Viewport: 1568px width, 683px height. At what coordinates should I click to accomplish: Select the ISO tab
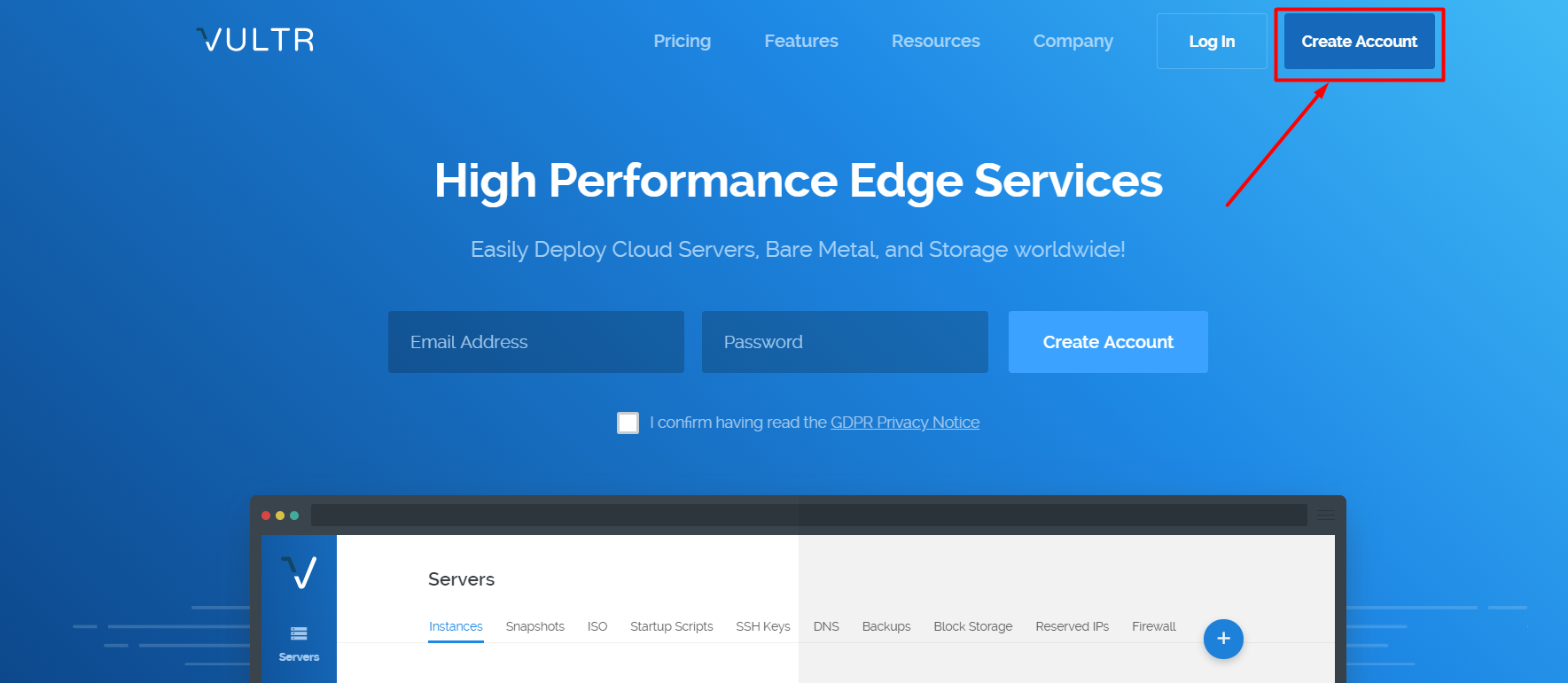(597, 626)
